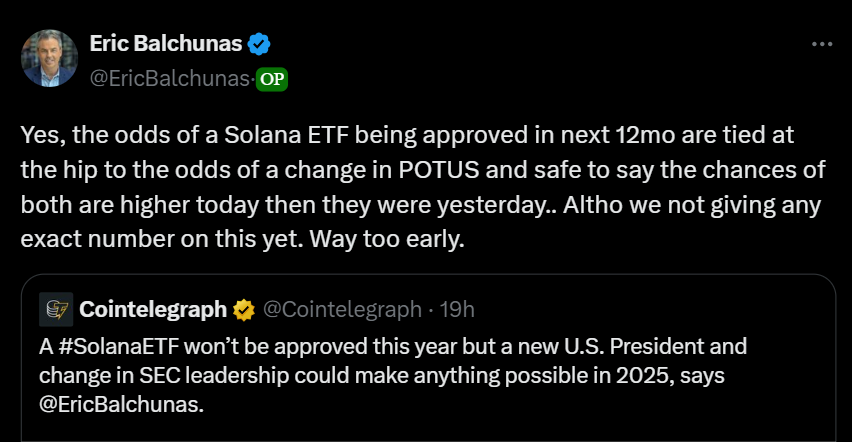Click the separator dot before 19h
The height and width of the screenshot is (442, 852).
pos(430,310)
